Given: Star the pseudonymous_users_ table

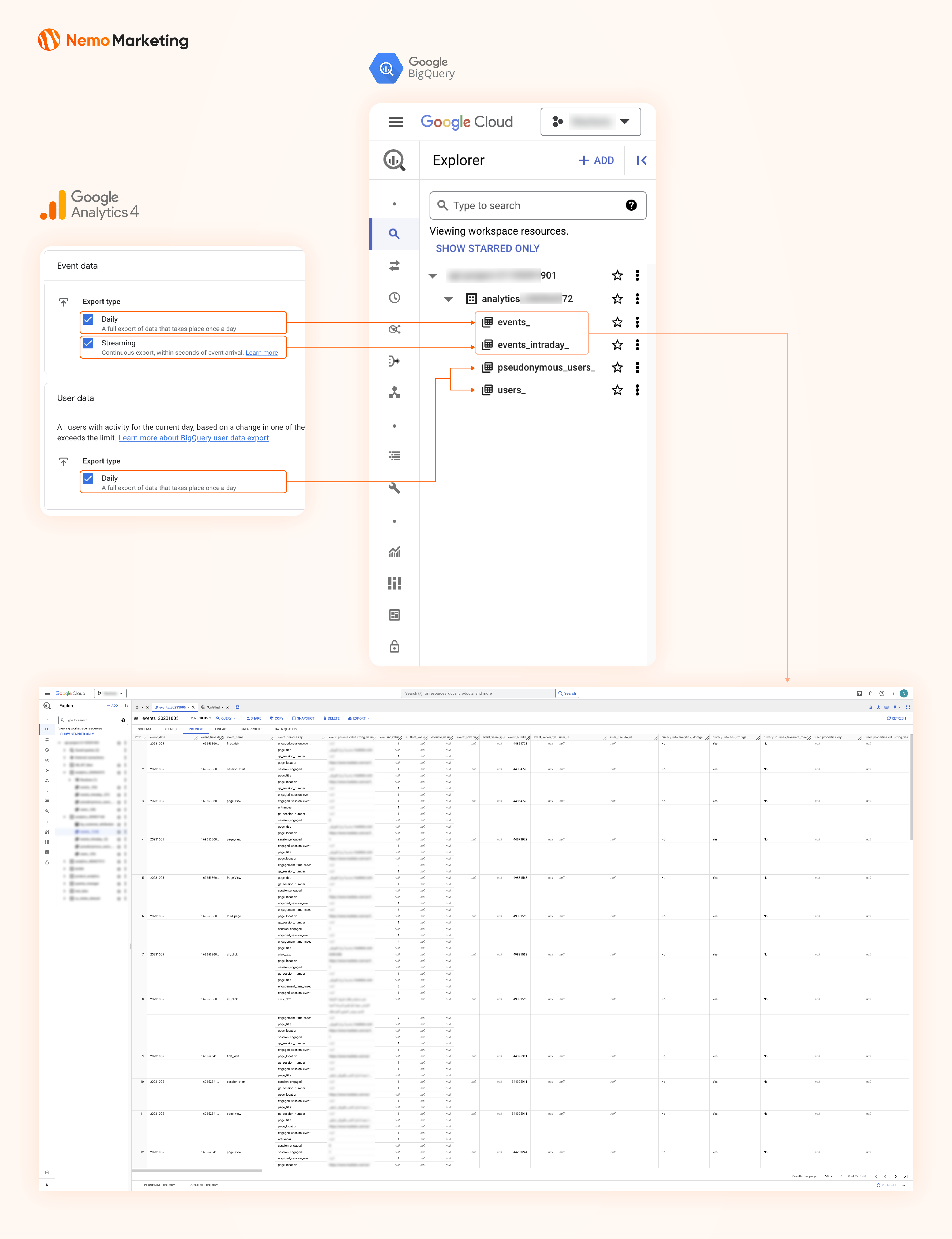Looking at the screenshot, I should tap(617, 368).
